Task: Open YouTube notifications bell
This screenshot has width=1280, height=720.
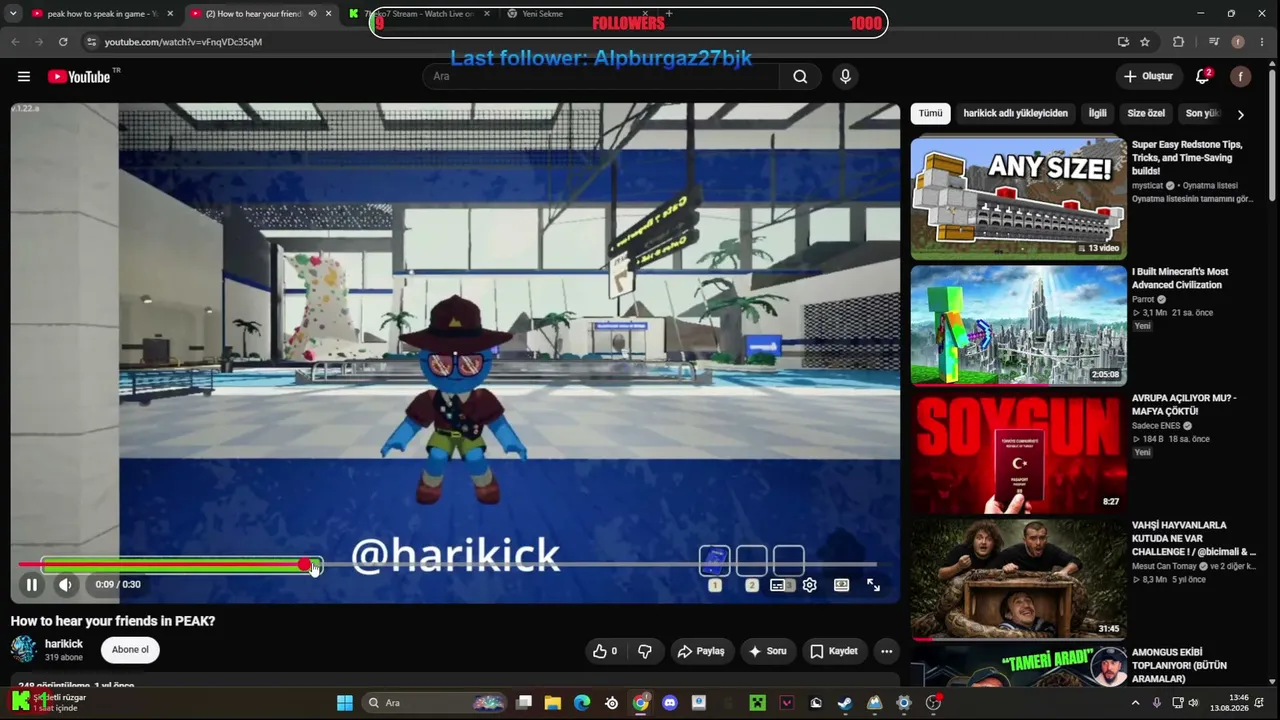Action: [1203, 76]
